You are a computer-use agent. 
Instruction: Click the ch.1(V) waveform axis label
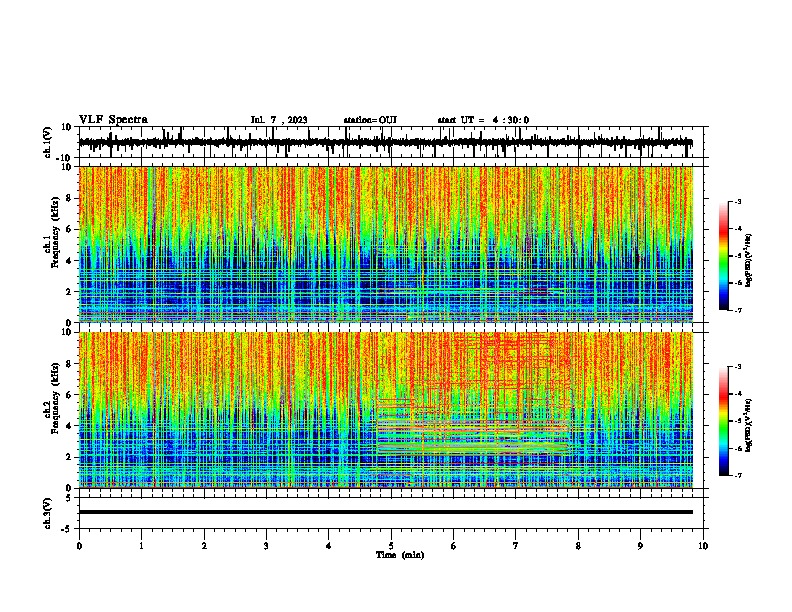click(x=48, y=142)
